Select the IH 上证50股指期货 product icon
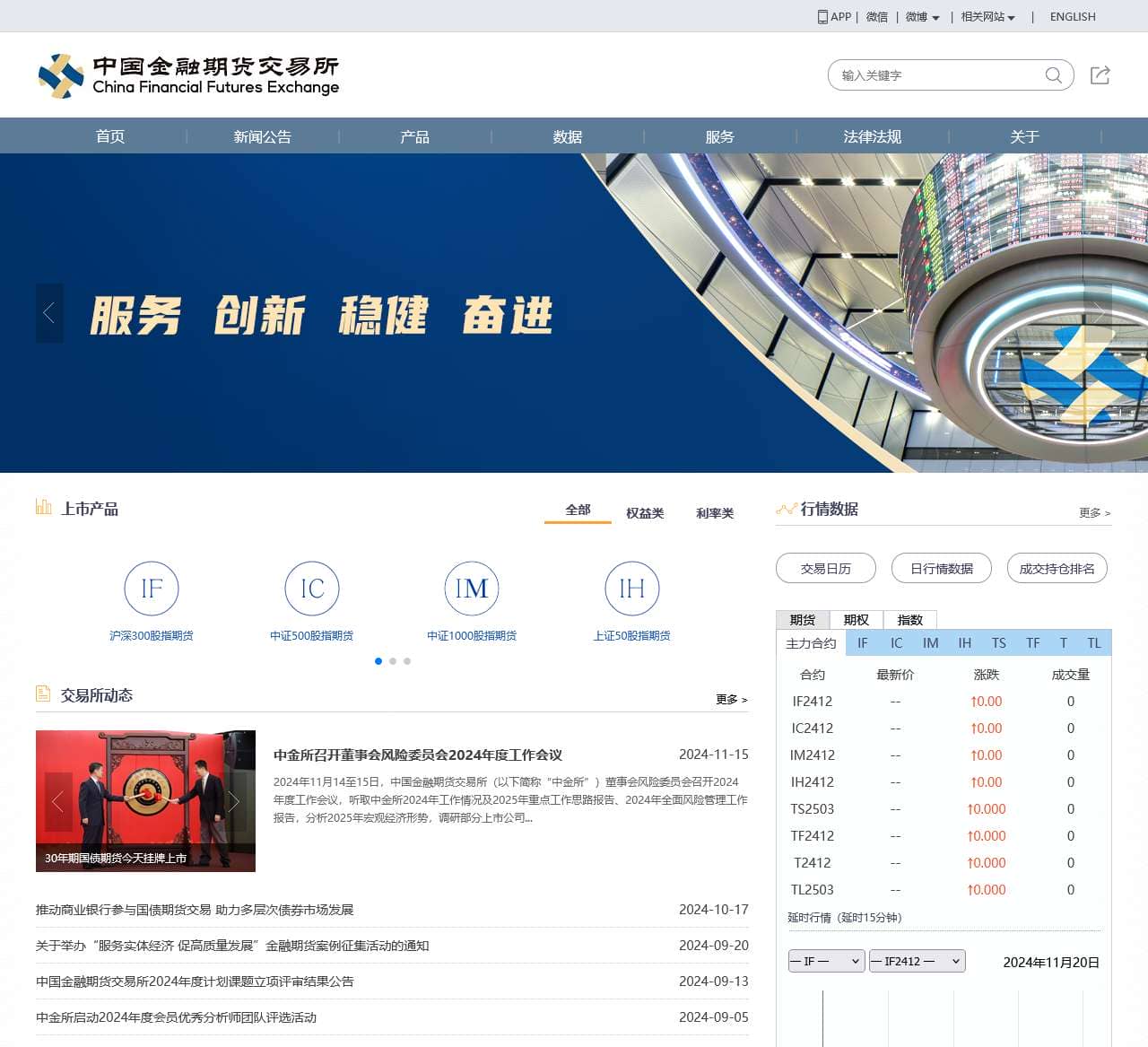This screenshot has height=1047, width=1148. coord(632,589)
